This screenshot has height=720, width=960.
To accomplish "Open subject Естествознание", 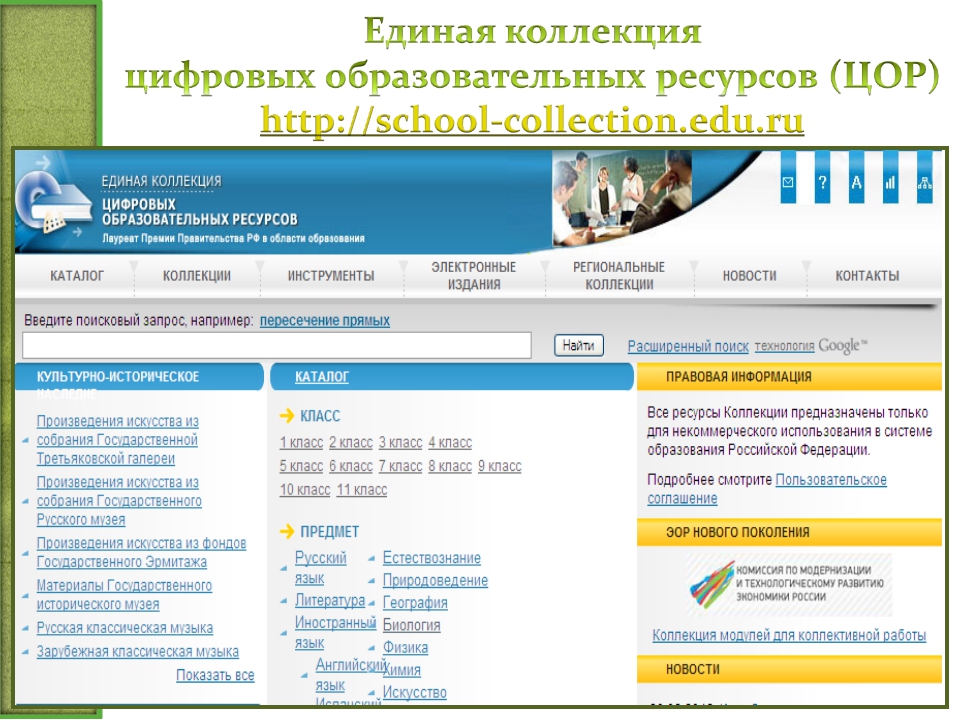I will 432,558.
